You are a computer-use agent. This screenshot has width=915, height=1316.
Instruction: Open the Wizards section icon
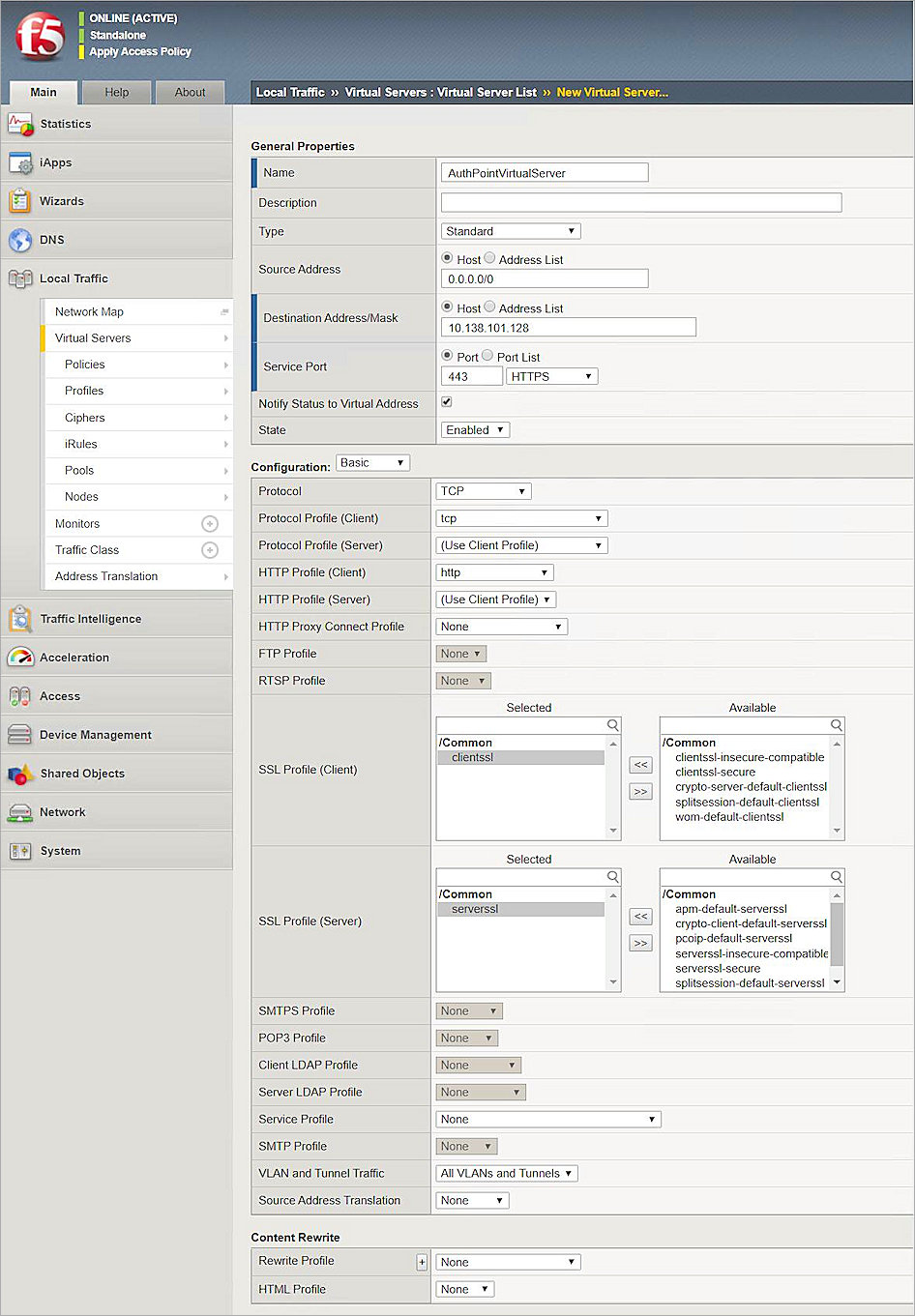(x=22, y=201)
